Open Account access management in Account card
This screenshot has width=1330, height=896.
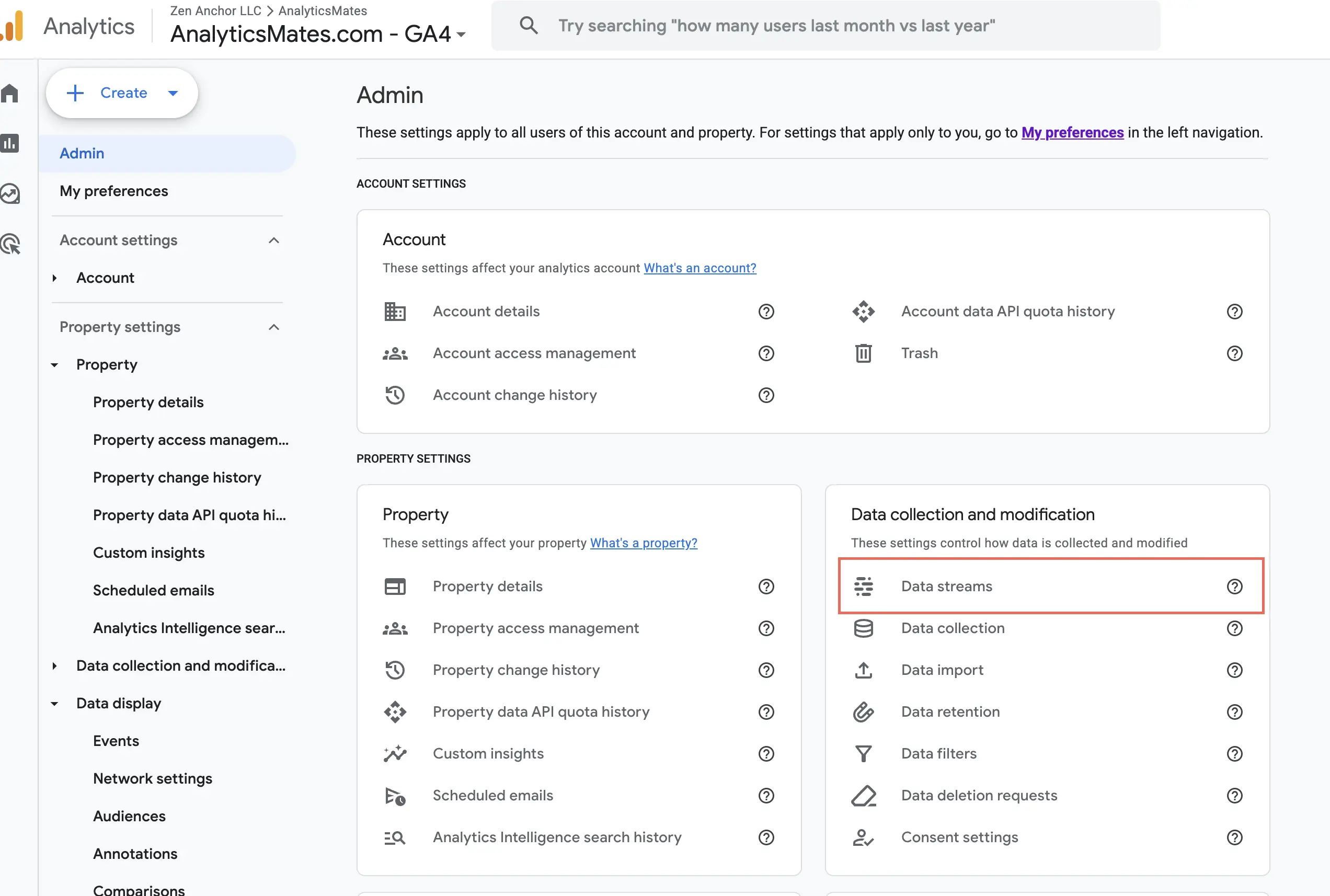click(x=534, y=354)
